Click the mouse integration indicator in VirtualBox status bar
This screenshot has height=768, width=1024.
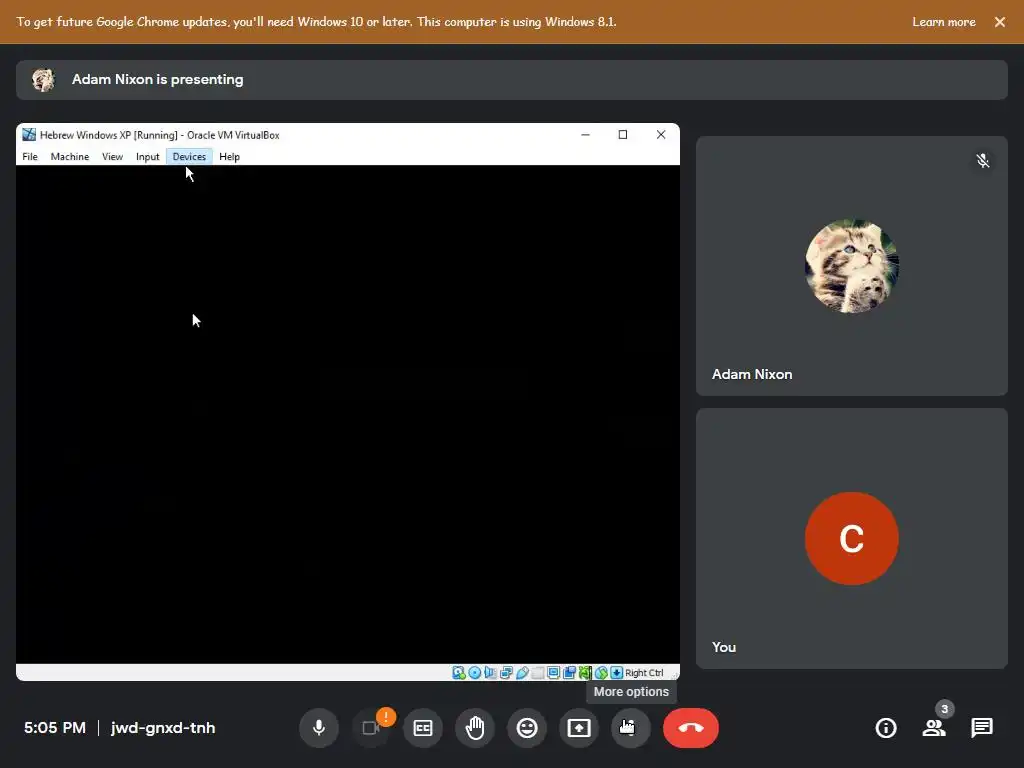[x=601, y=673]
